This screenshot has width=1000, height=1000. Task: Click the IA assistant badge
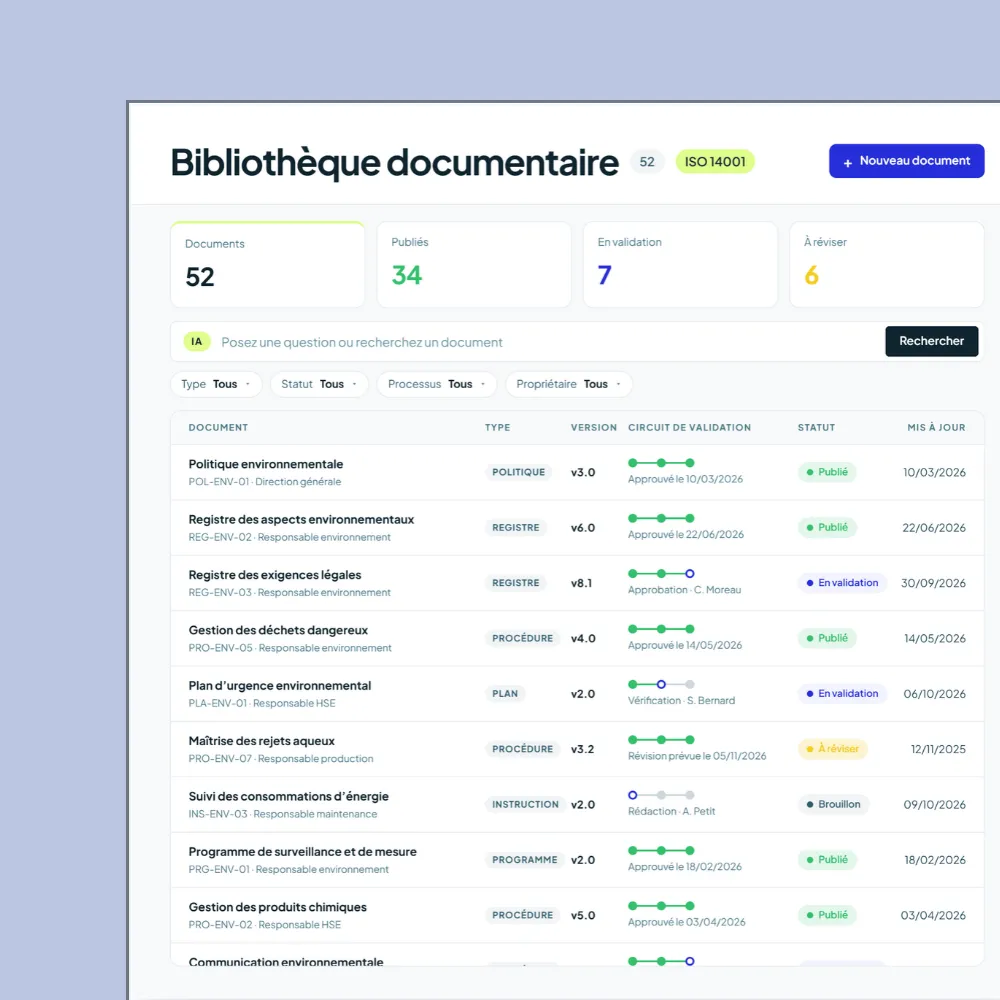pos(196,342)
